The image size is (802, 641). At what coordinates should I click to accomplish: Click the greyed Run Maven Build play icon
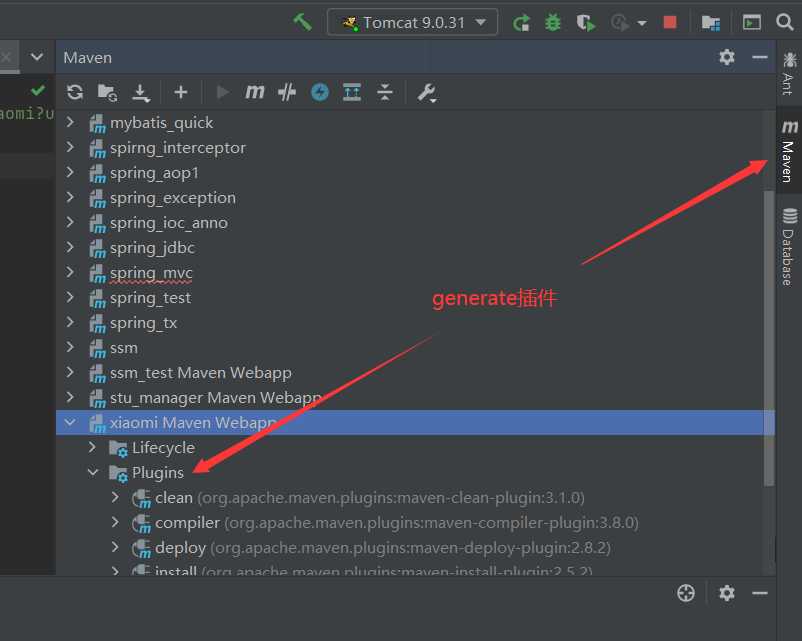[222, 92]
